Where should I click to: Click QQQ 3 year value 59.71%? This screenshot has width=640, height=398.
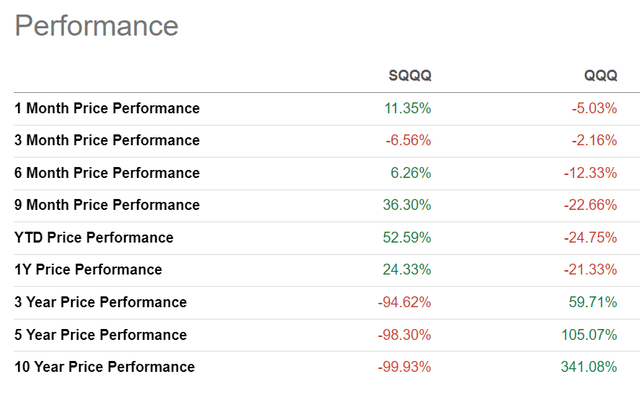click(x=593, y=302)
